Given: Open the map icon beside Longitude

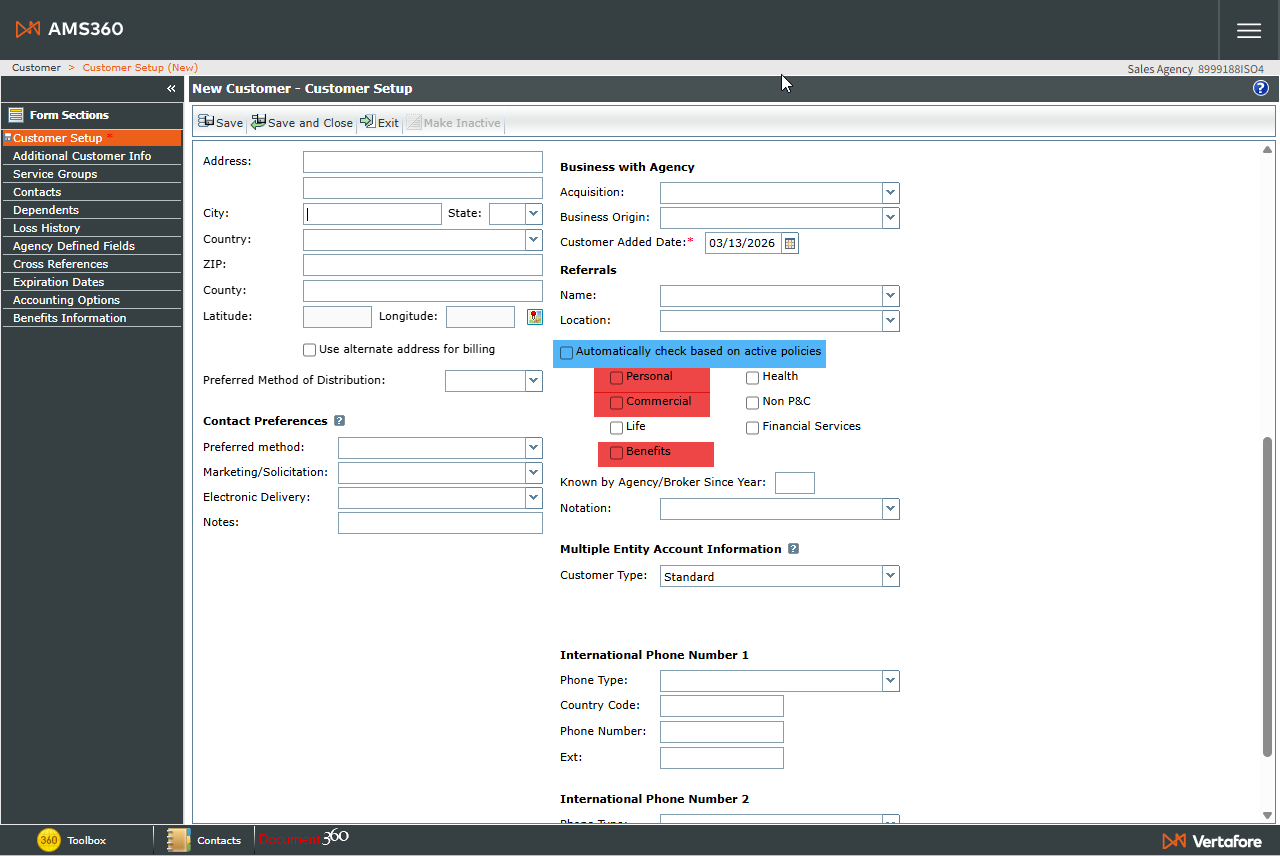Looking at the screenshot, I should coord(535,317).
